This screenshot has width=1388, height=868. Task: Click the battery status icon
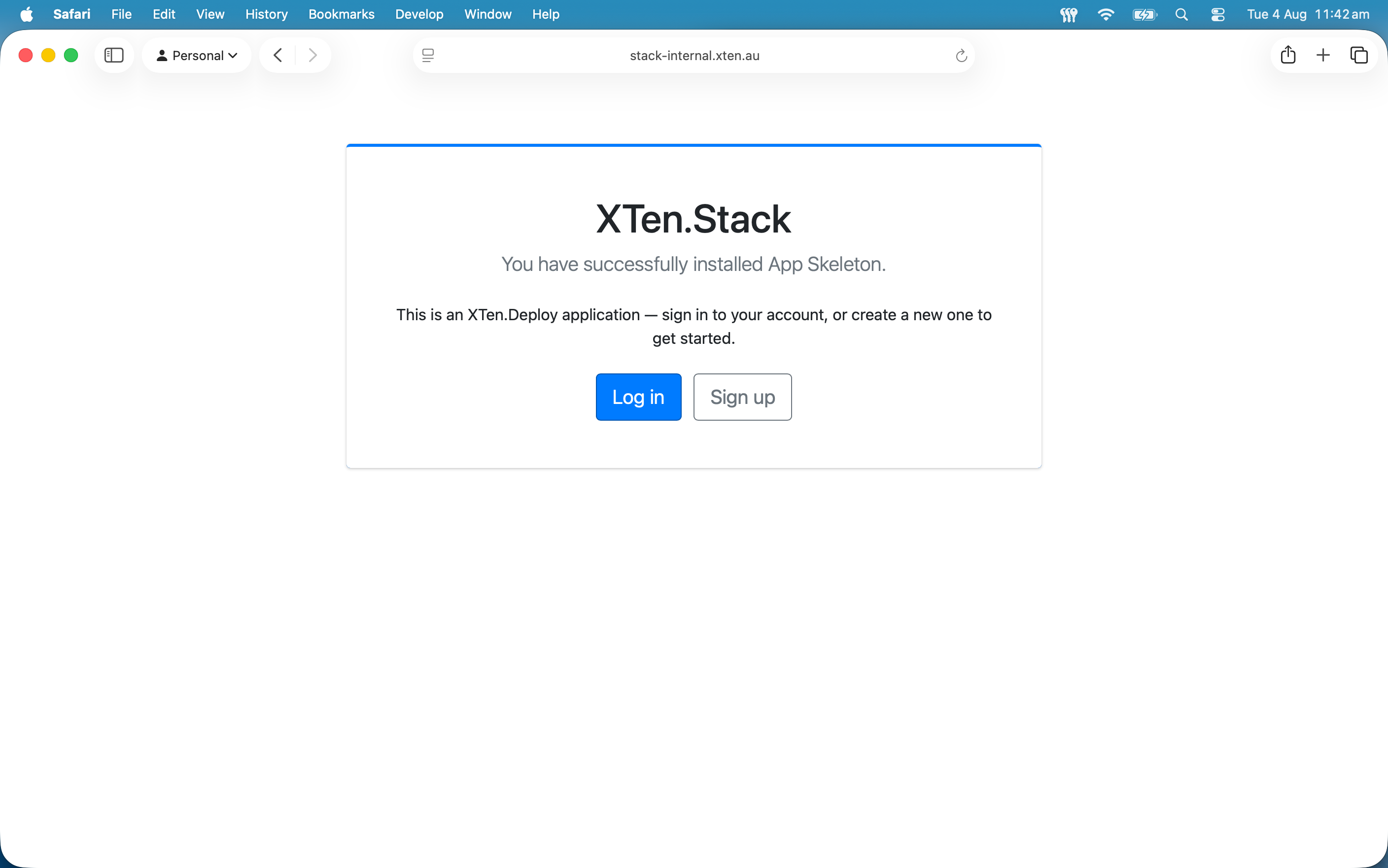tap(1145, 14)
